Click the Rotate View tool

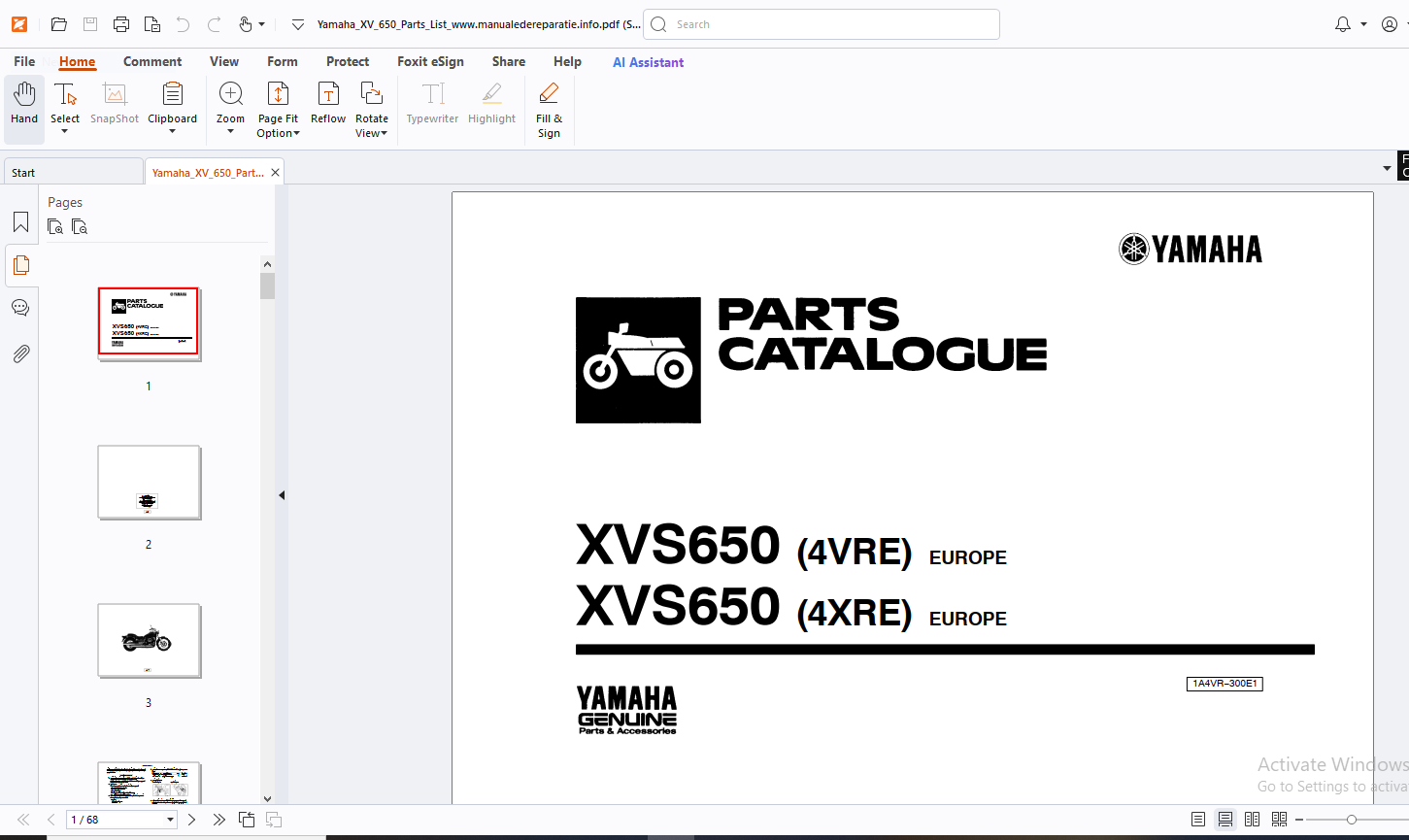click(x=371, y=109)
